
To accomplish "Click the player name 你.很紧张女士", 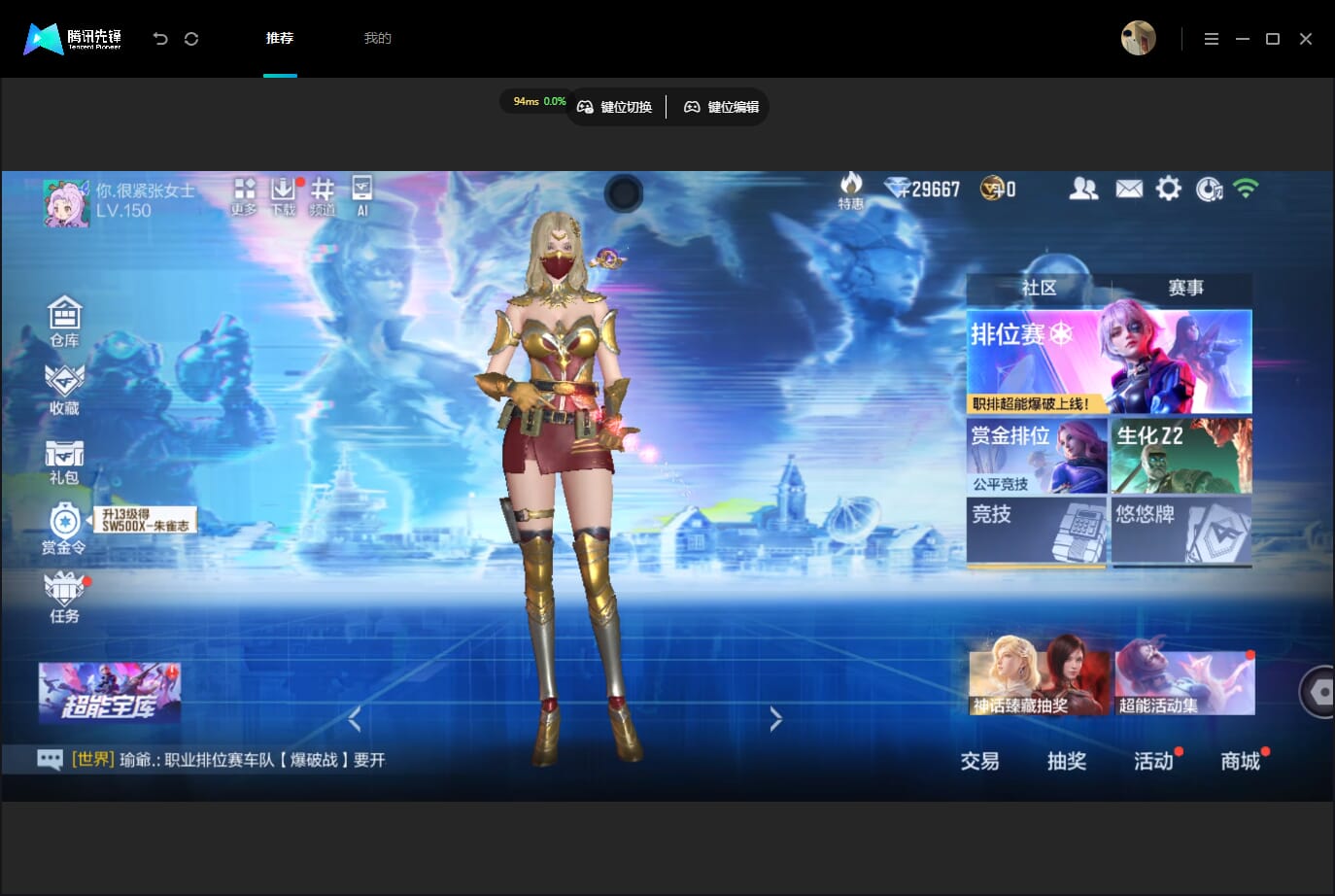I will coord(145,190).
